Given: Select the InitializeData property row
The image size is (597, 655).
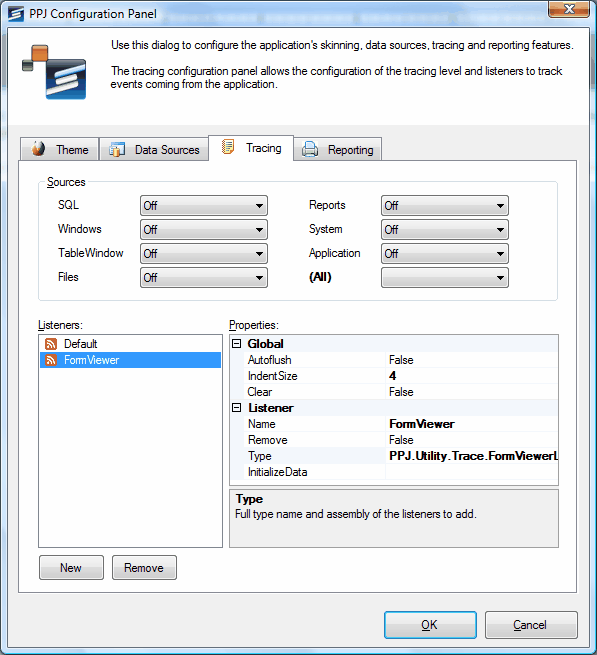Looking at the screenshot, I should [401, 472].
